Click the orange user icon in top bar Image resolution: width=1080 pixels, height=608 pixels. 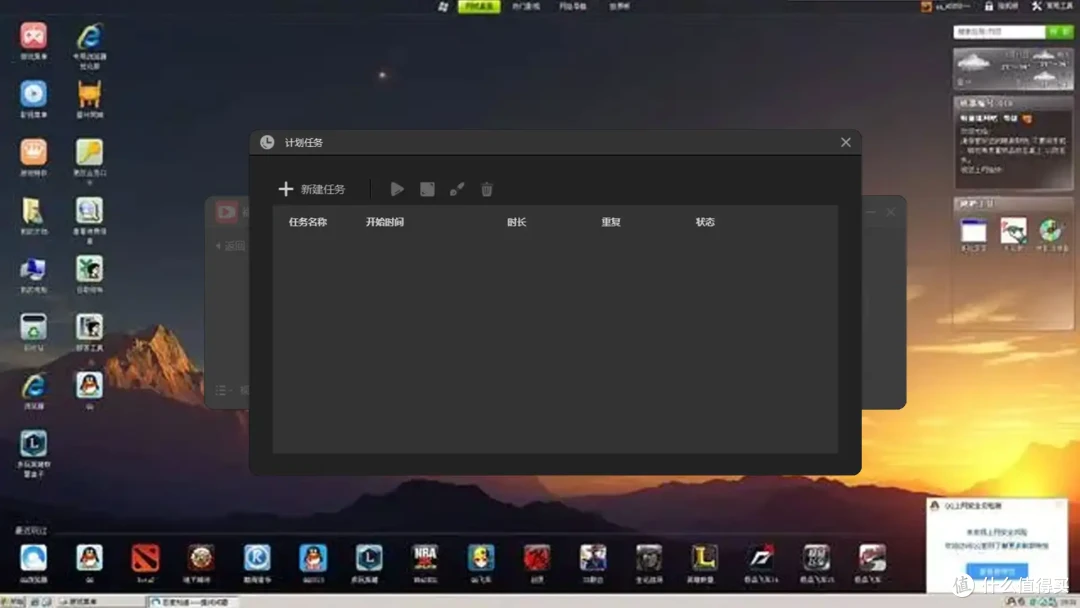(926, 6)
